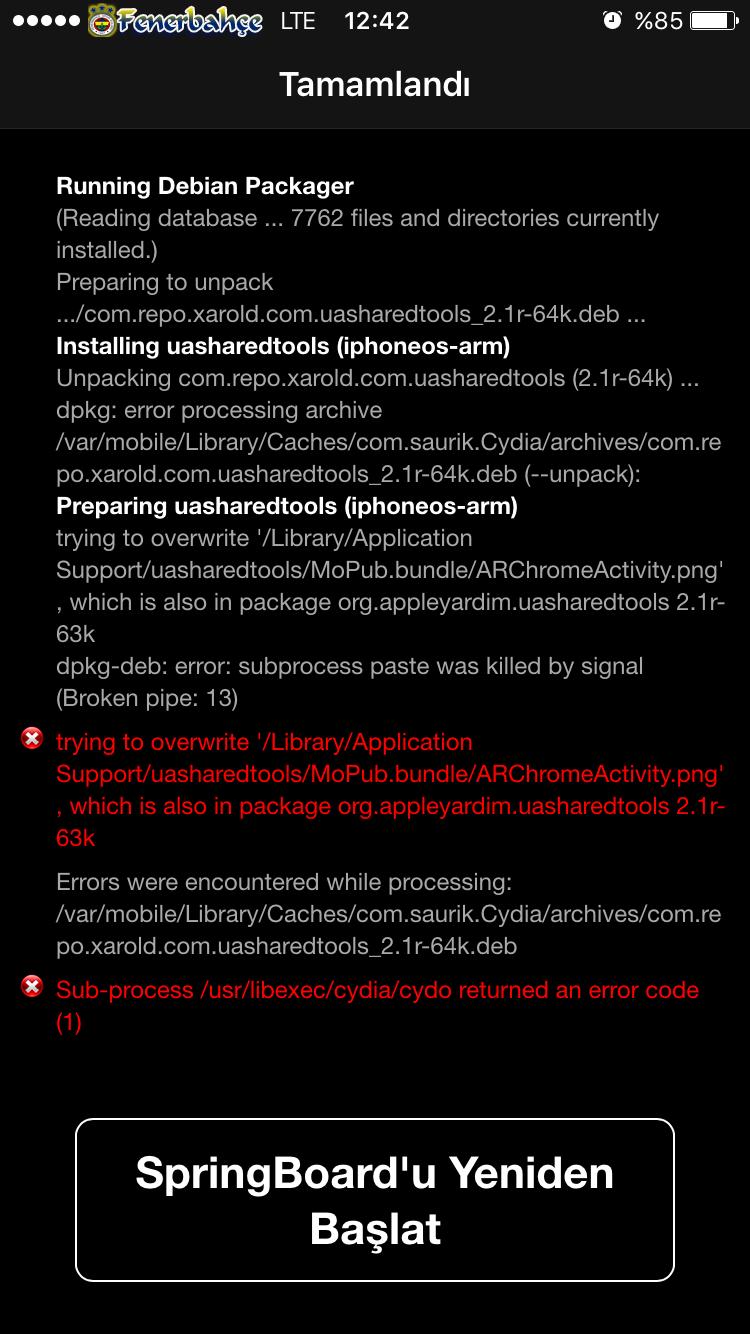Viewport: 750px width, 1334px height.
Task: Tap the battery indicator icon
Action: tap(715, 21)
